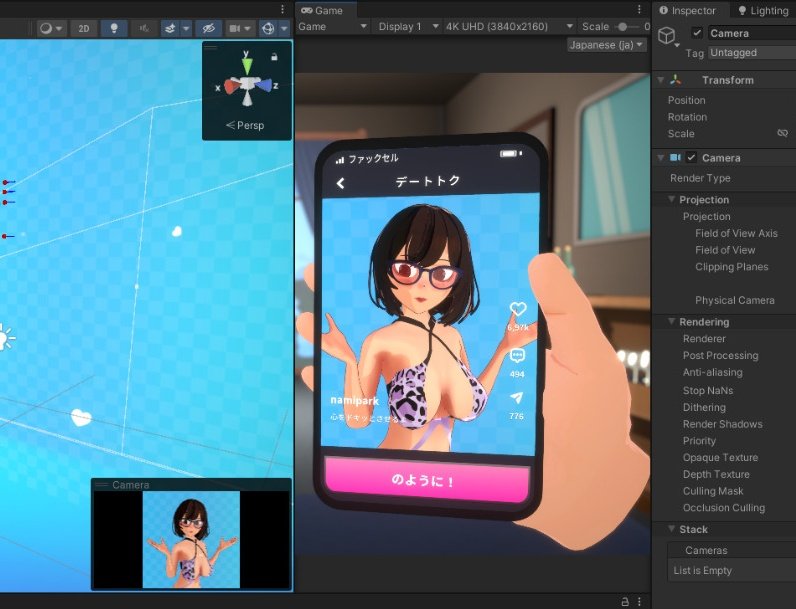
Task: Click the Occlusion Culling property label
Action: coord(723,508)
